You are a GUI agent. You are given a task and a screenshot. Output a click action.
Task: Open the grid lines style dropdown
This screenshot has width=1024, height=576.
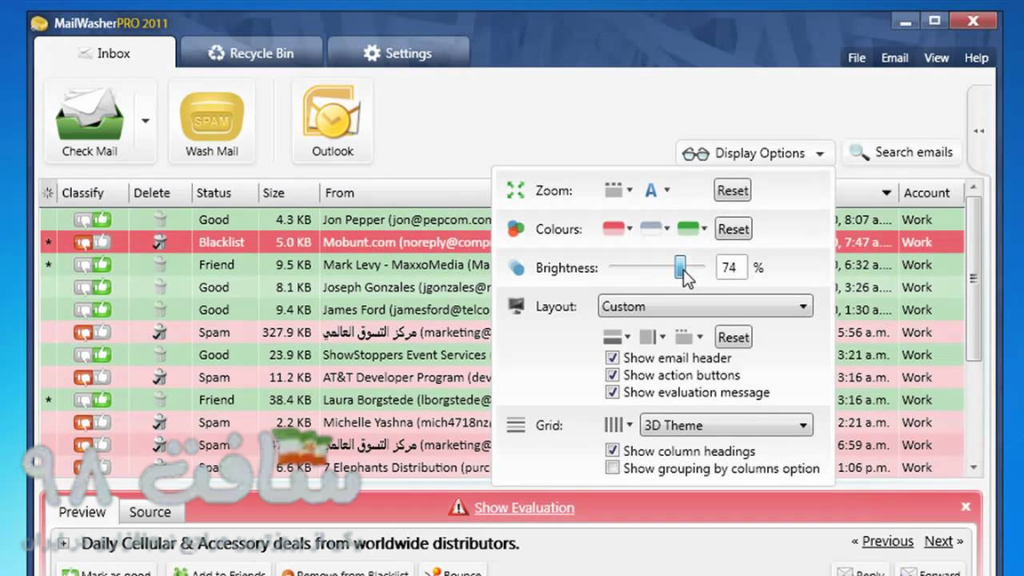[618, 425]
